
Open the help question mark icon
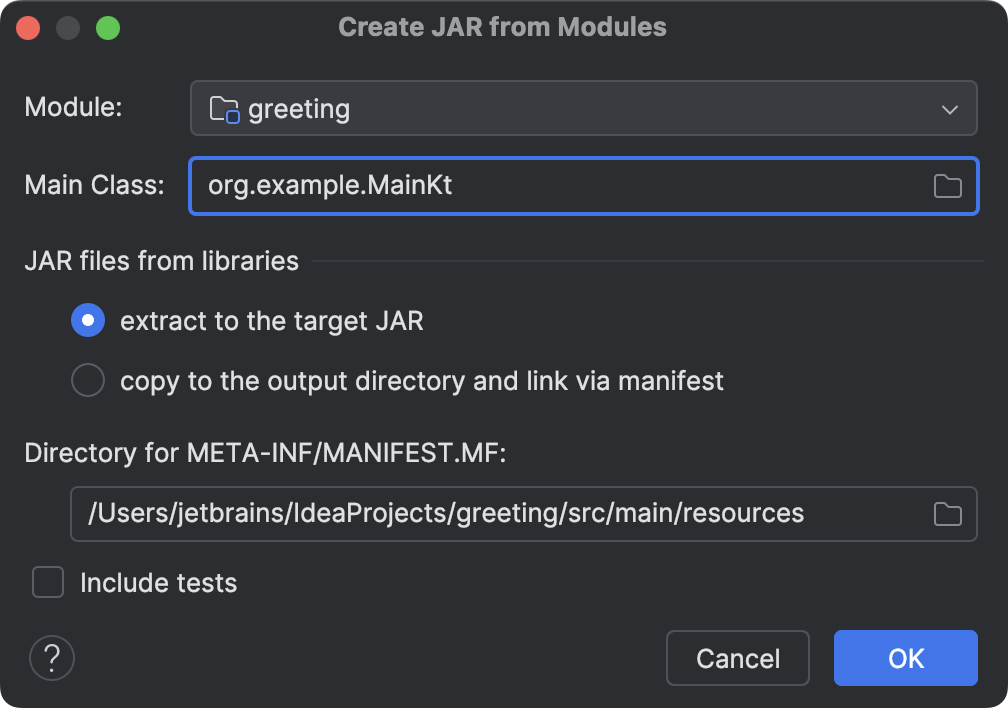pos(51,658)
